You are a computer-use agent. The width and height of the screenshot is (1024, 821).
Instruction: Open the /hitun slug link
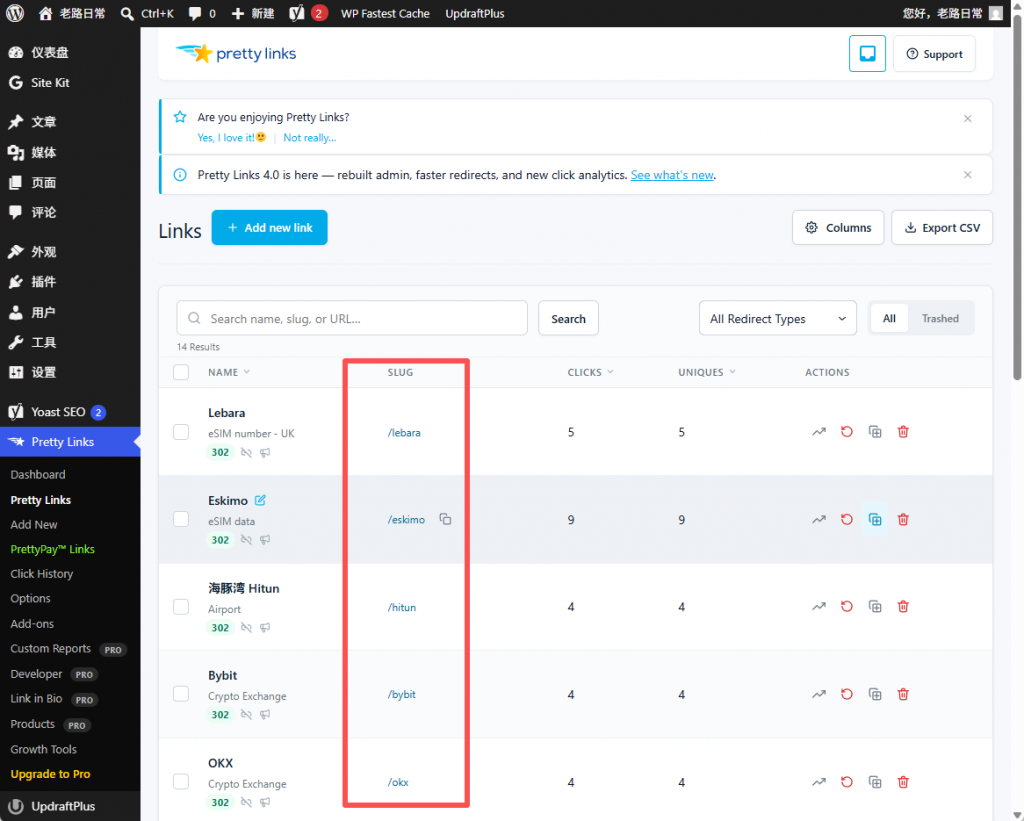tap(402, 607)
